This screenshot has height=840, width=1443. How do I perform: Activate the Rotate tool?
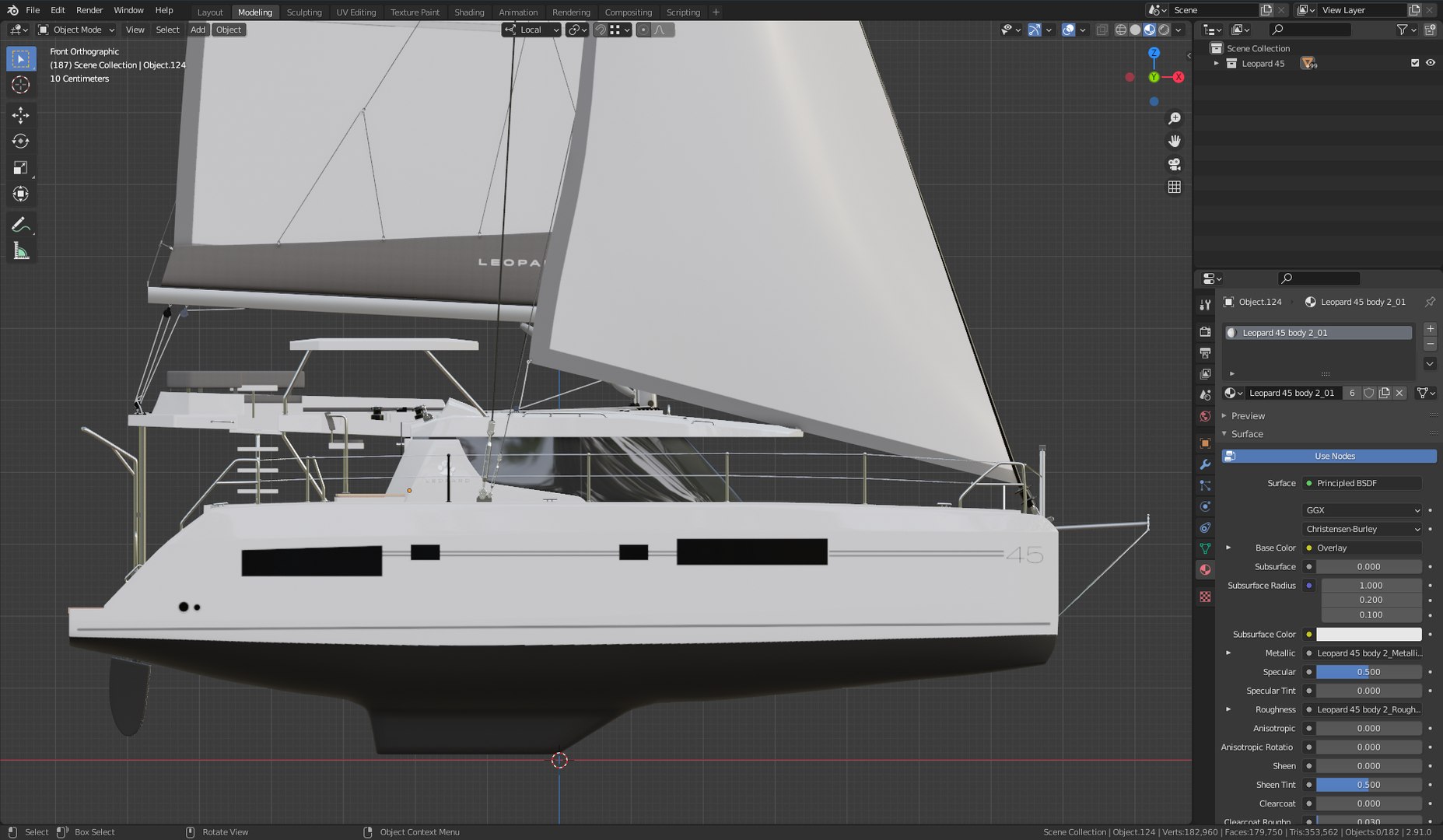pyautogui.click(x=21, y=142)
